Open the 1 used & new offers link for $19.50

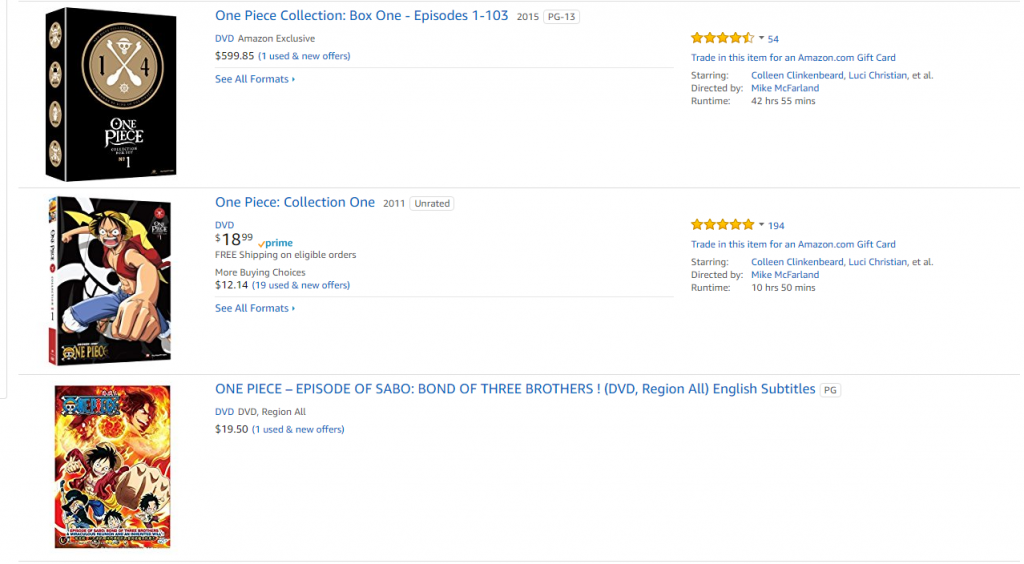(x=298, y=430)
